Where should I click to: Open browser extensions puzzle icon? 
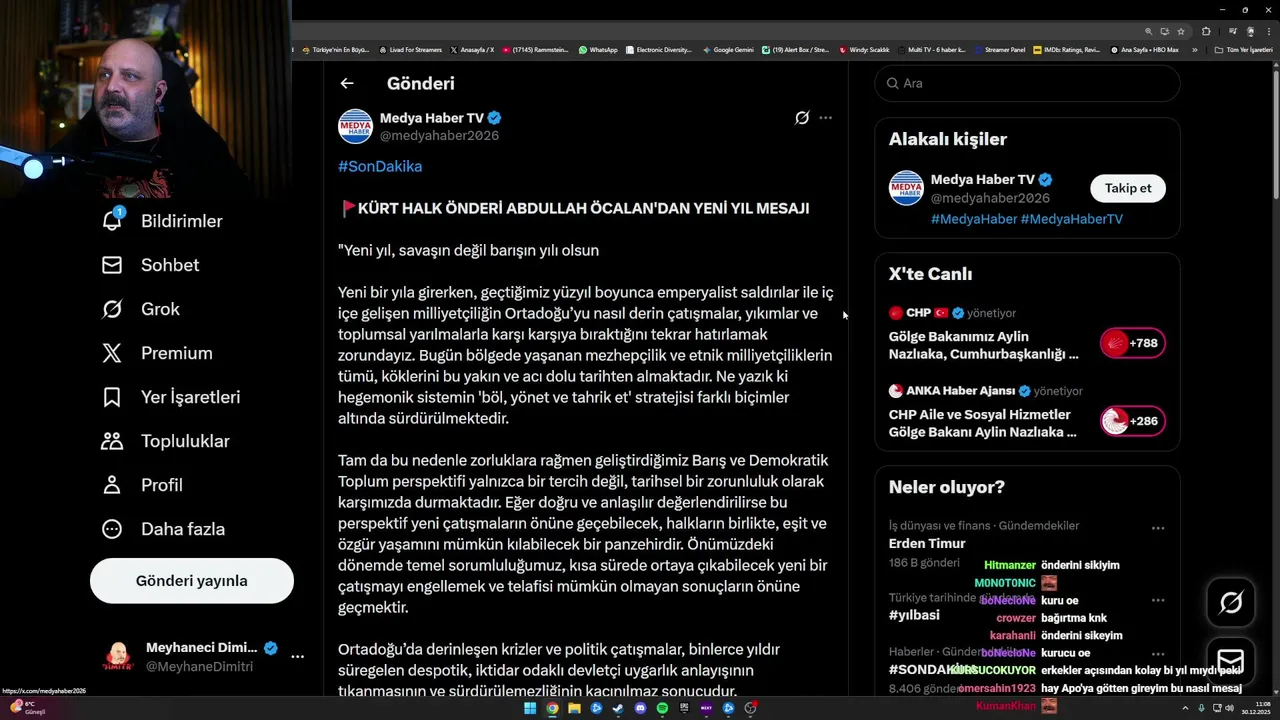(x=1206, y=31)
